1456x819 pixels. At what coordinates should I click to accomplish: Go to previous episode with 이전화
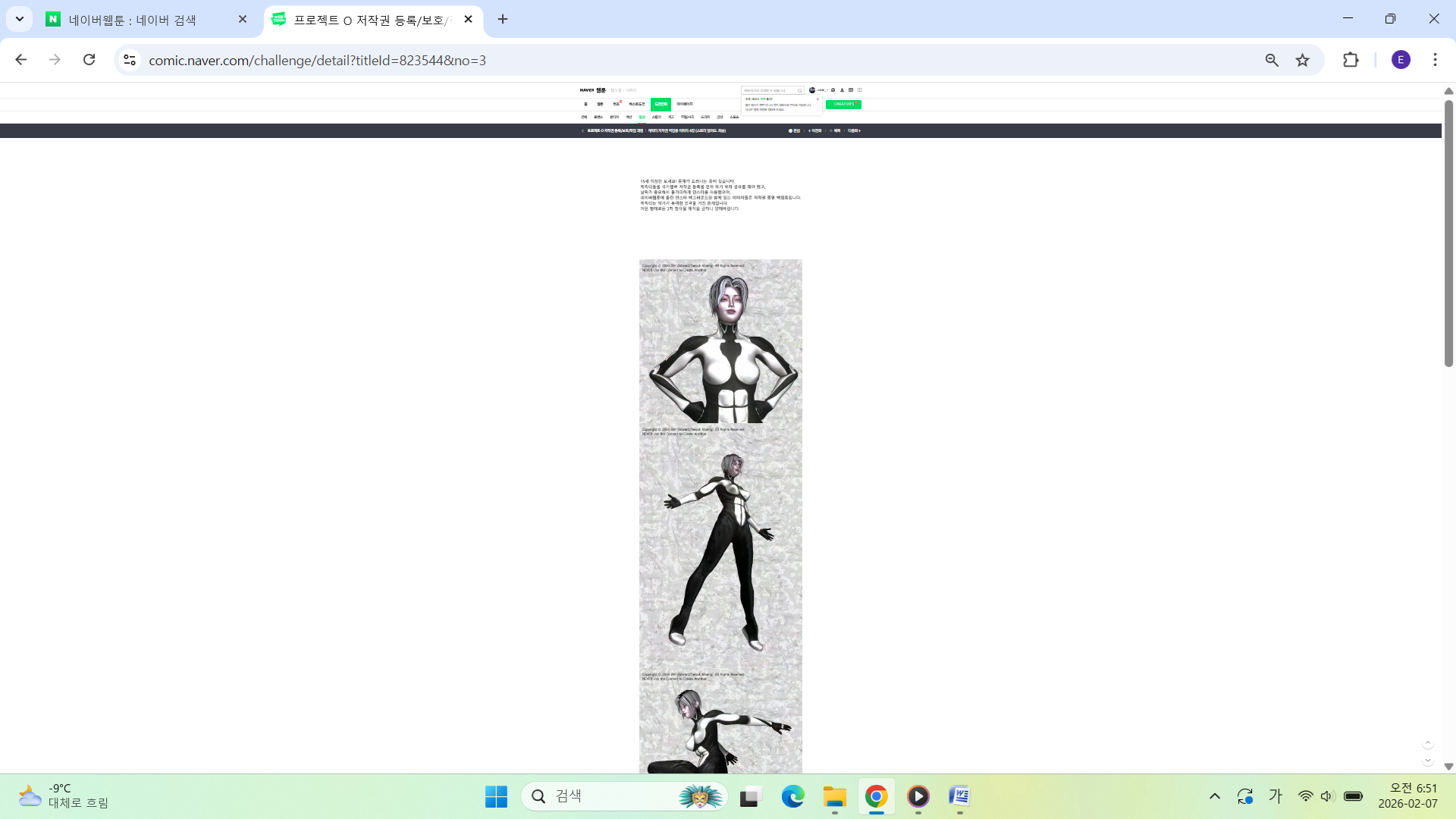[815, 130]
